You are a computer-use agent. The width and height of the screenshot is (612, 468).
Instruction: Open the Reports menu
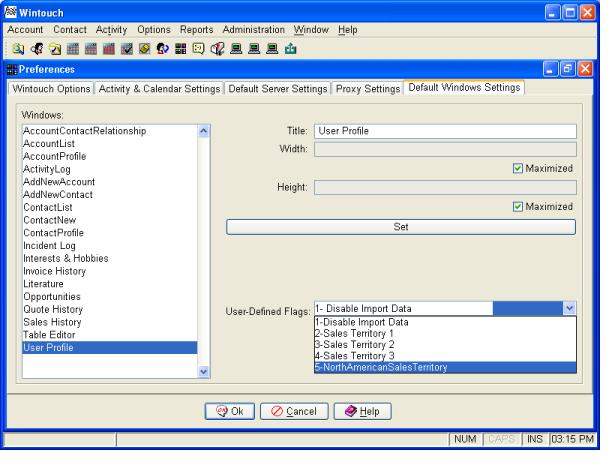196,30
